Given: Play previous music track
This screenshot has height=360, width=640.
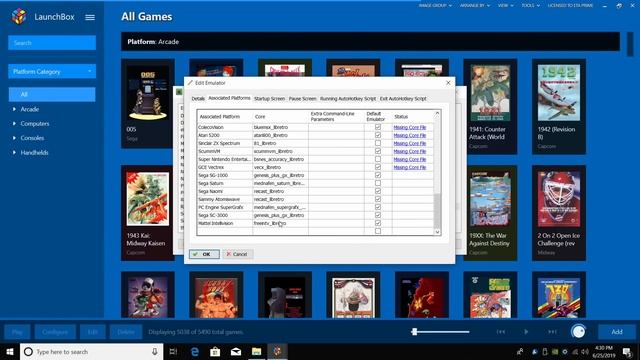Looking at the screenshot, I should pyautogui.click(x=501, y=332).
